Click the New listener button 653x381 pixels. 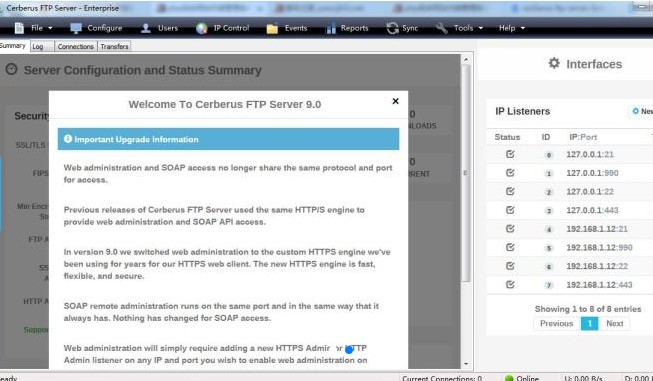tap(641, 111)
